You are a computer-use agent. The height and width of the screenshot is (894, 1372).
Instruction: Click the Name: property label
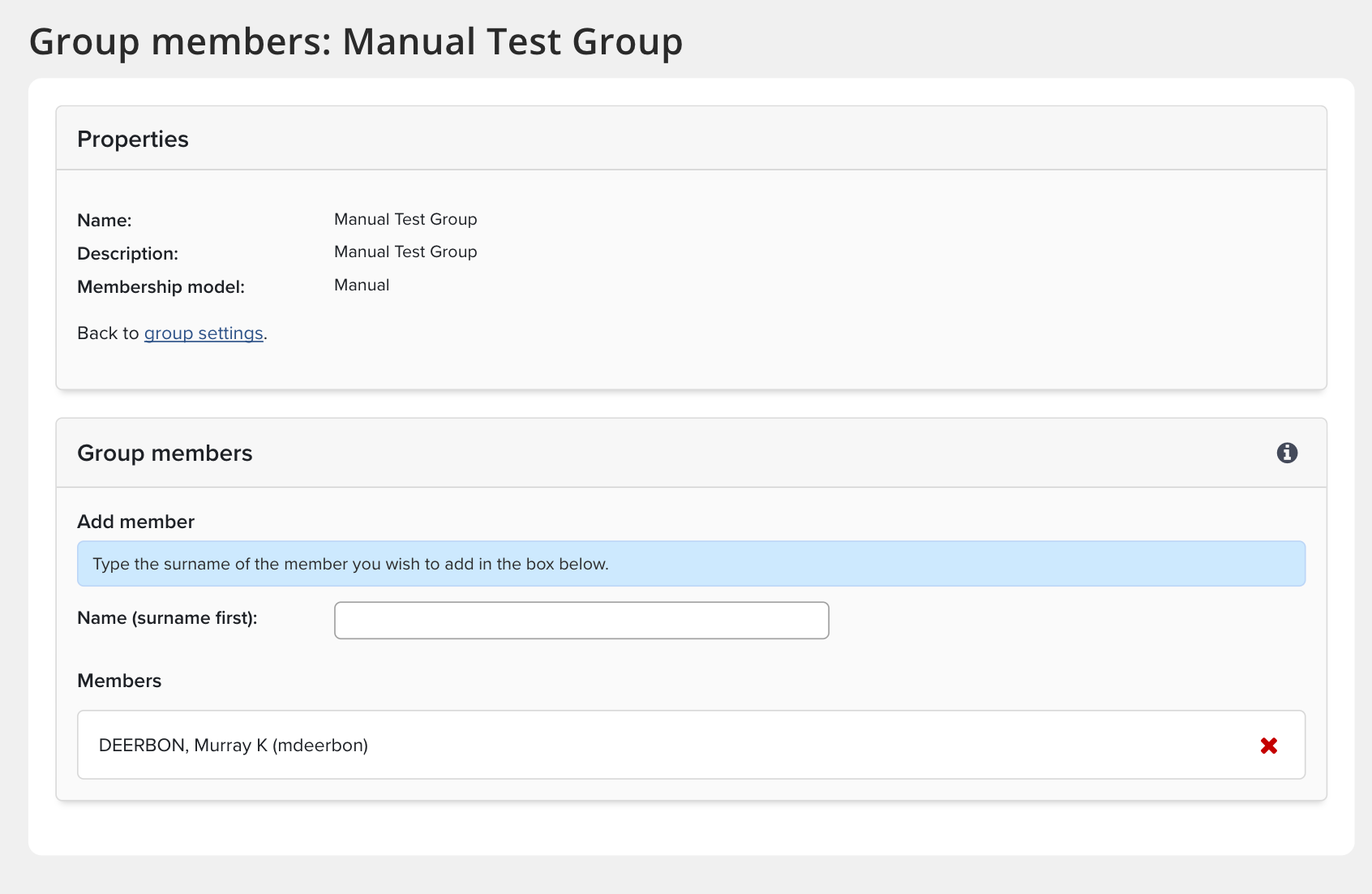(x=105, y=221)
